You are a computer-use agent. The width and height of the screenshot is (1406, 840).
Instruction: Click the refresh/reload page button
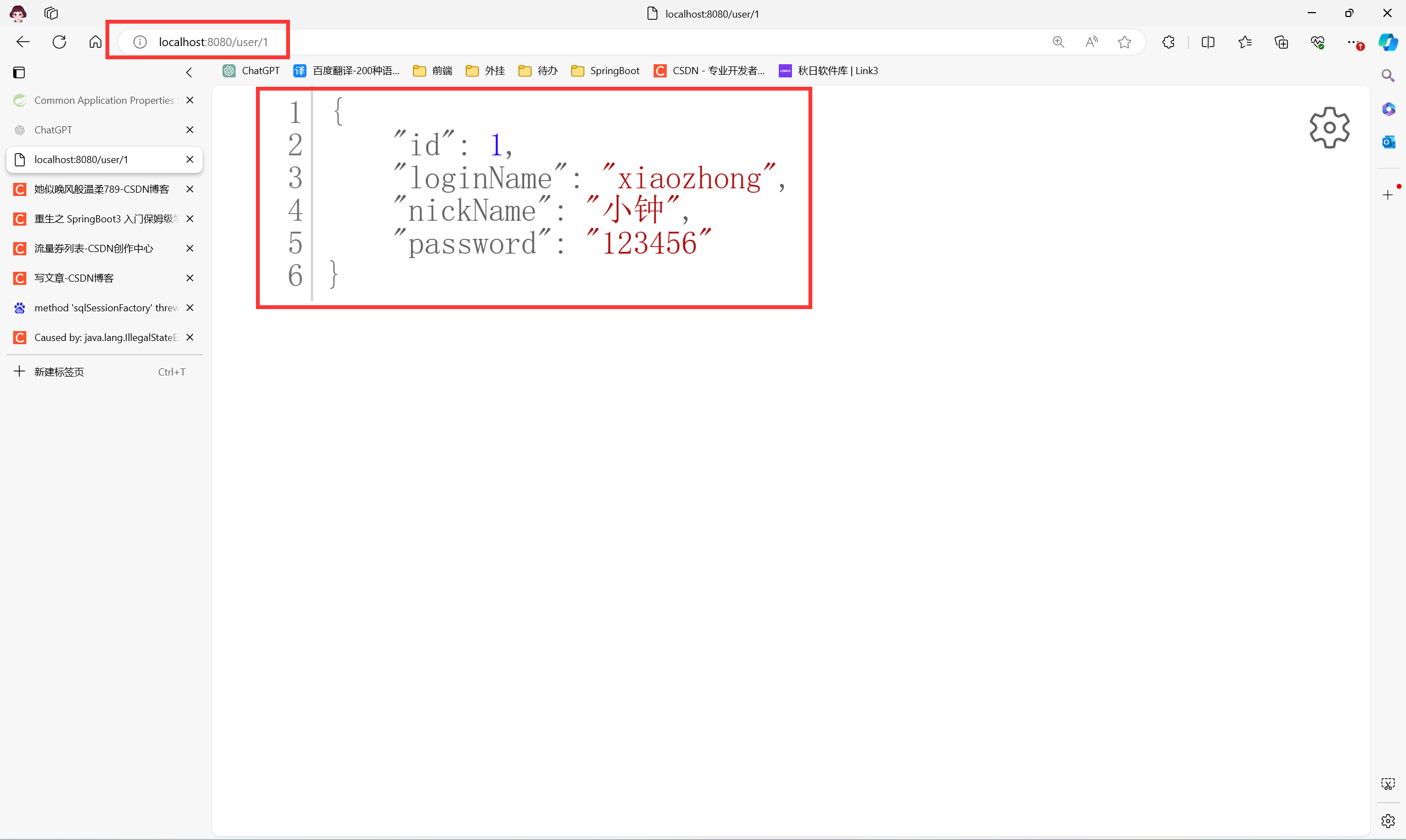(60, 41)
